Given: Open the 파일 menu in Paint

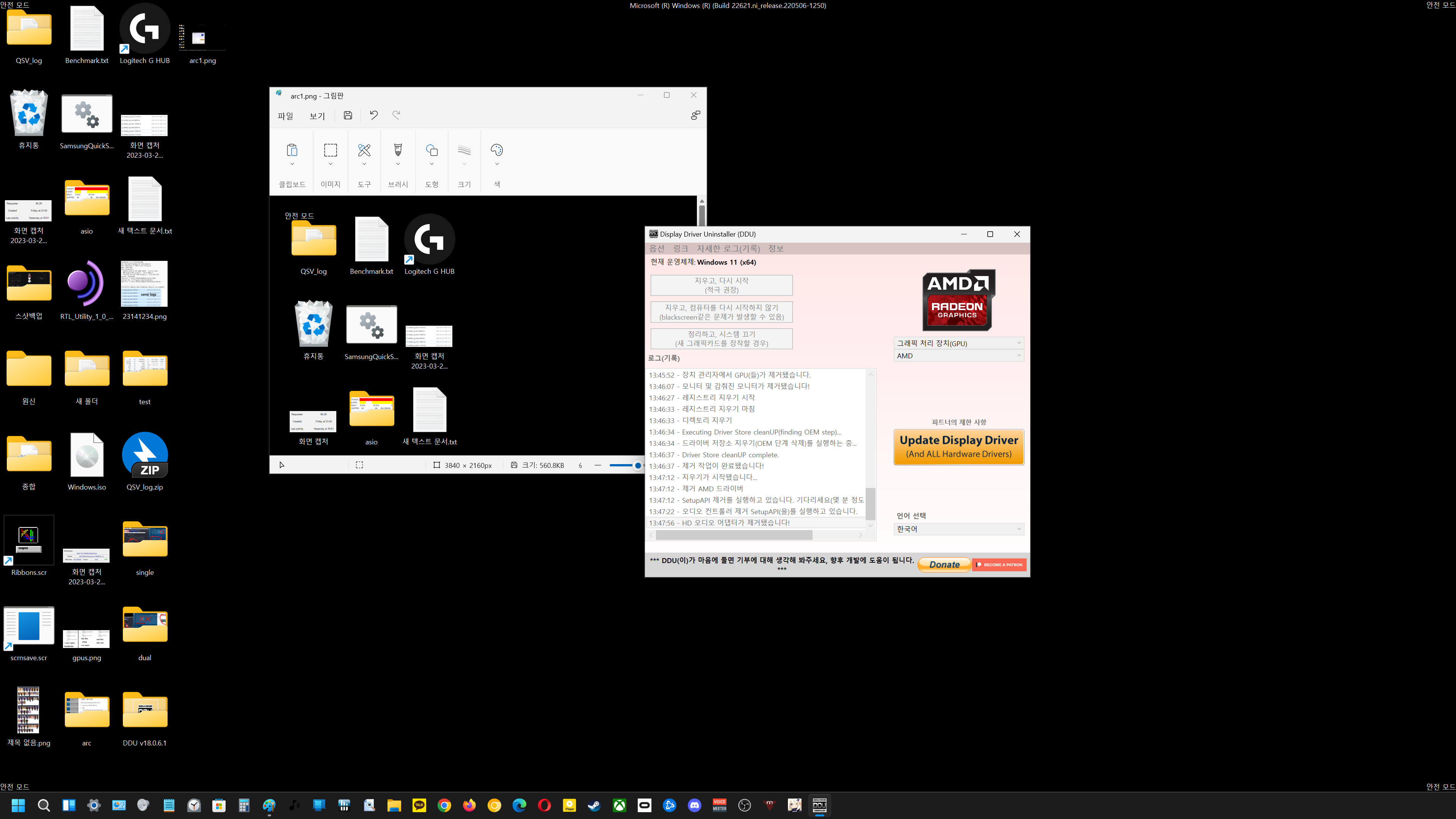Looking at the screenshot, I should click(286, 116).
